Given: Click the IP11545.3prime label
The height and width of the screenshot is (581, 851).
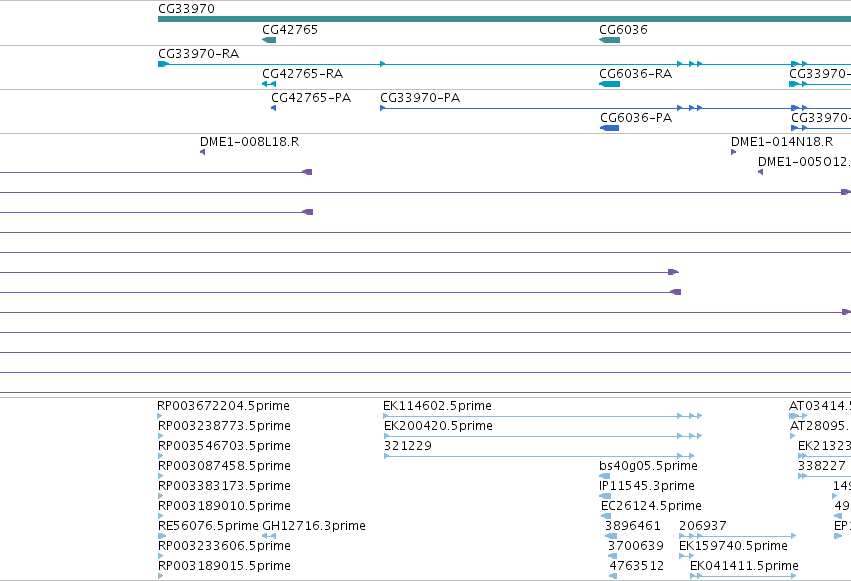Looking at the screenshot, I should pos(647,486).
